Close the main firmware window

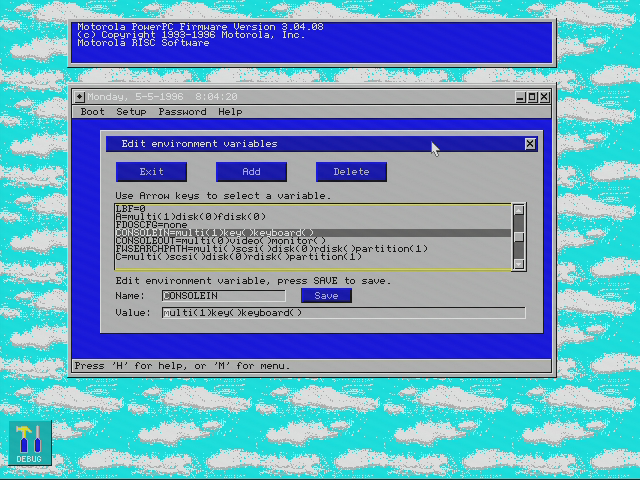(544, 97)
